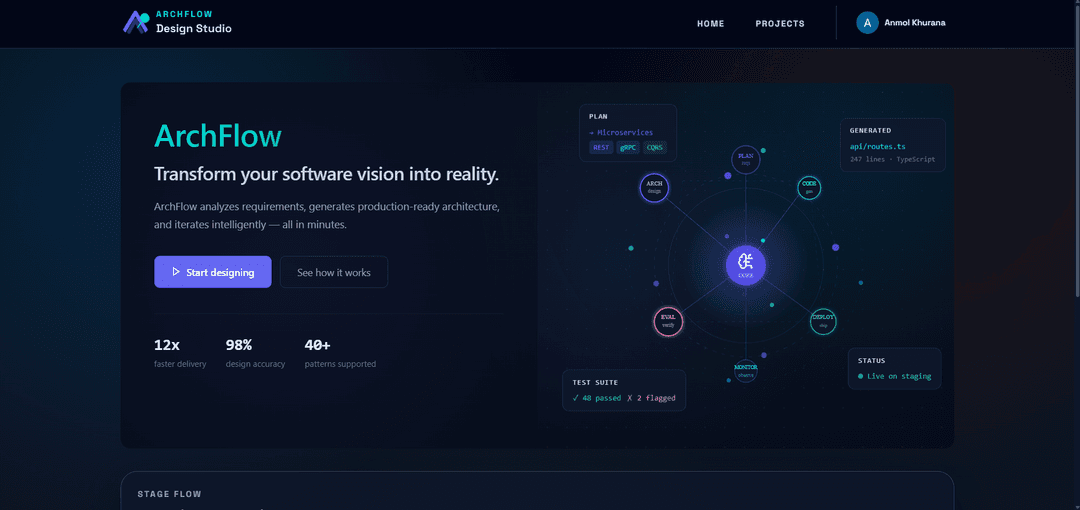Screen dimensions: 1080x510
Task: Click the GENERATED card title
Action: click(x=871, y=130)
